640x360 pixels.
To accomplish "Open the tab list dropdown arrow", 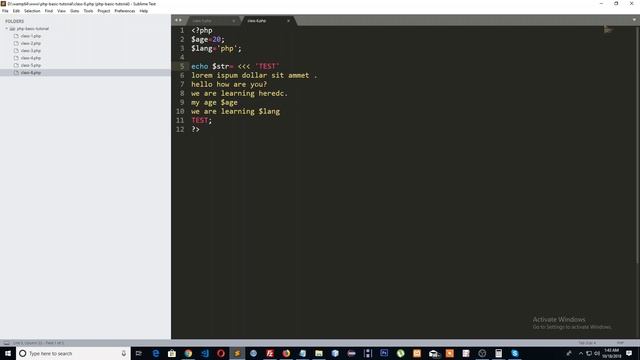I will [x=634, y=20].
